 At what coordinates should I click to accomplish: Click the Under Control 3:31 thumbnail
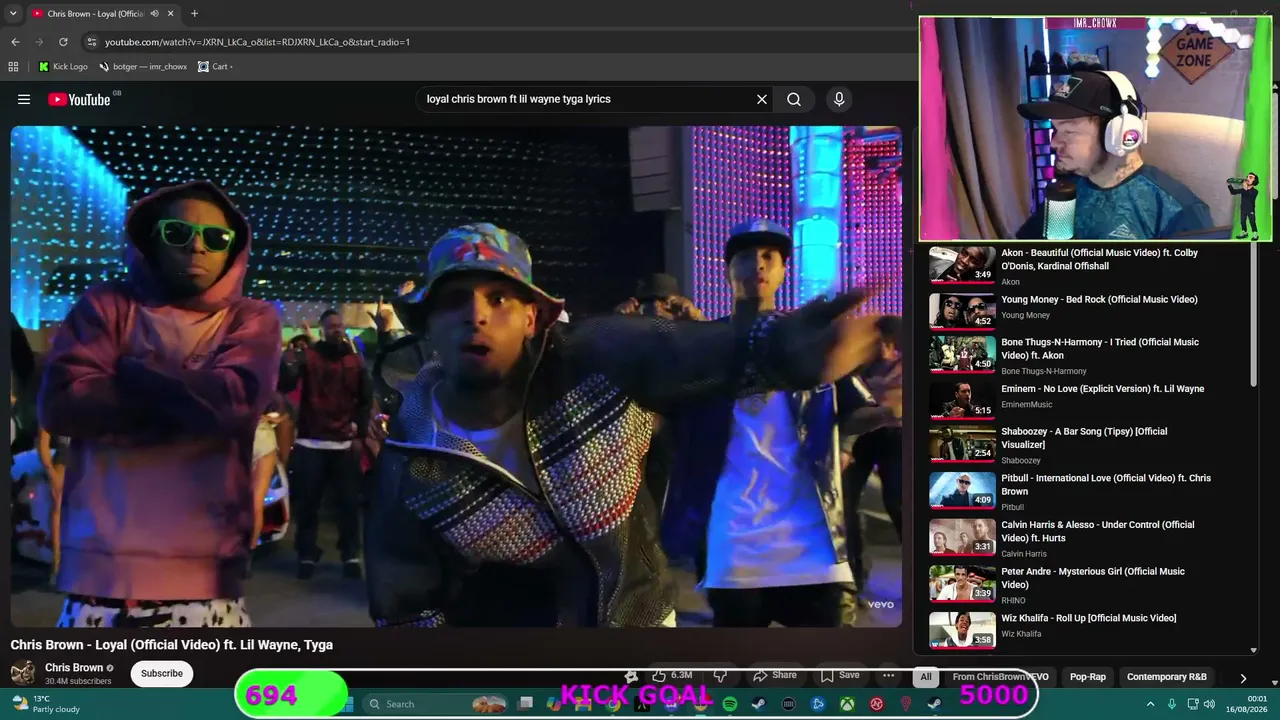962,537
